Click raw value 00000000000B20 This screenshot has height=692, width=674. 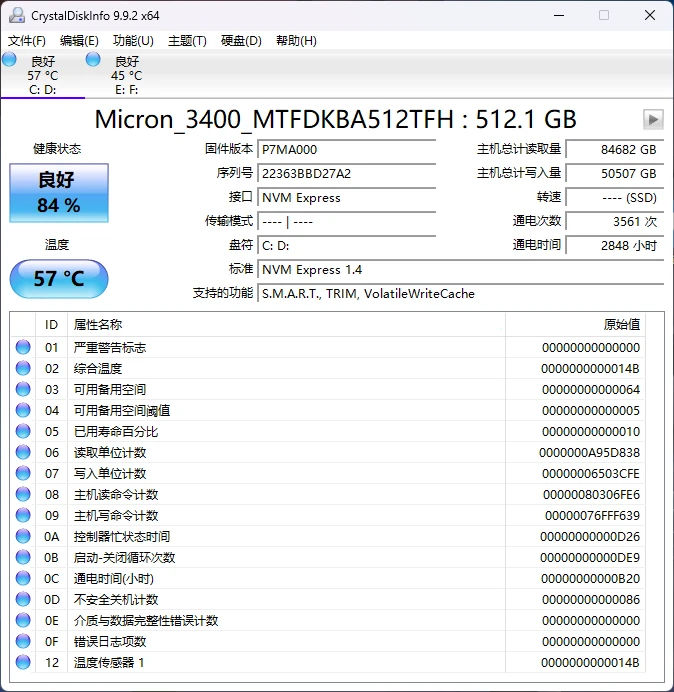coord(590,579)
